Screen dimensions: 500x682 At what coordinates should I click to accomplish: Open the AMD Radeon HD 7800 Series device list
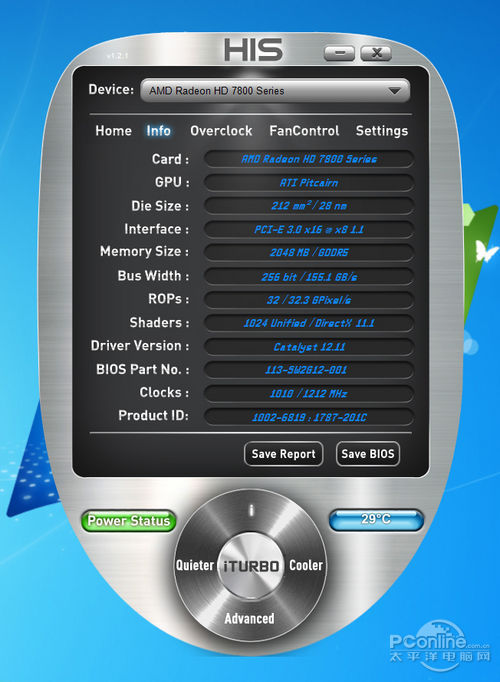275,90
